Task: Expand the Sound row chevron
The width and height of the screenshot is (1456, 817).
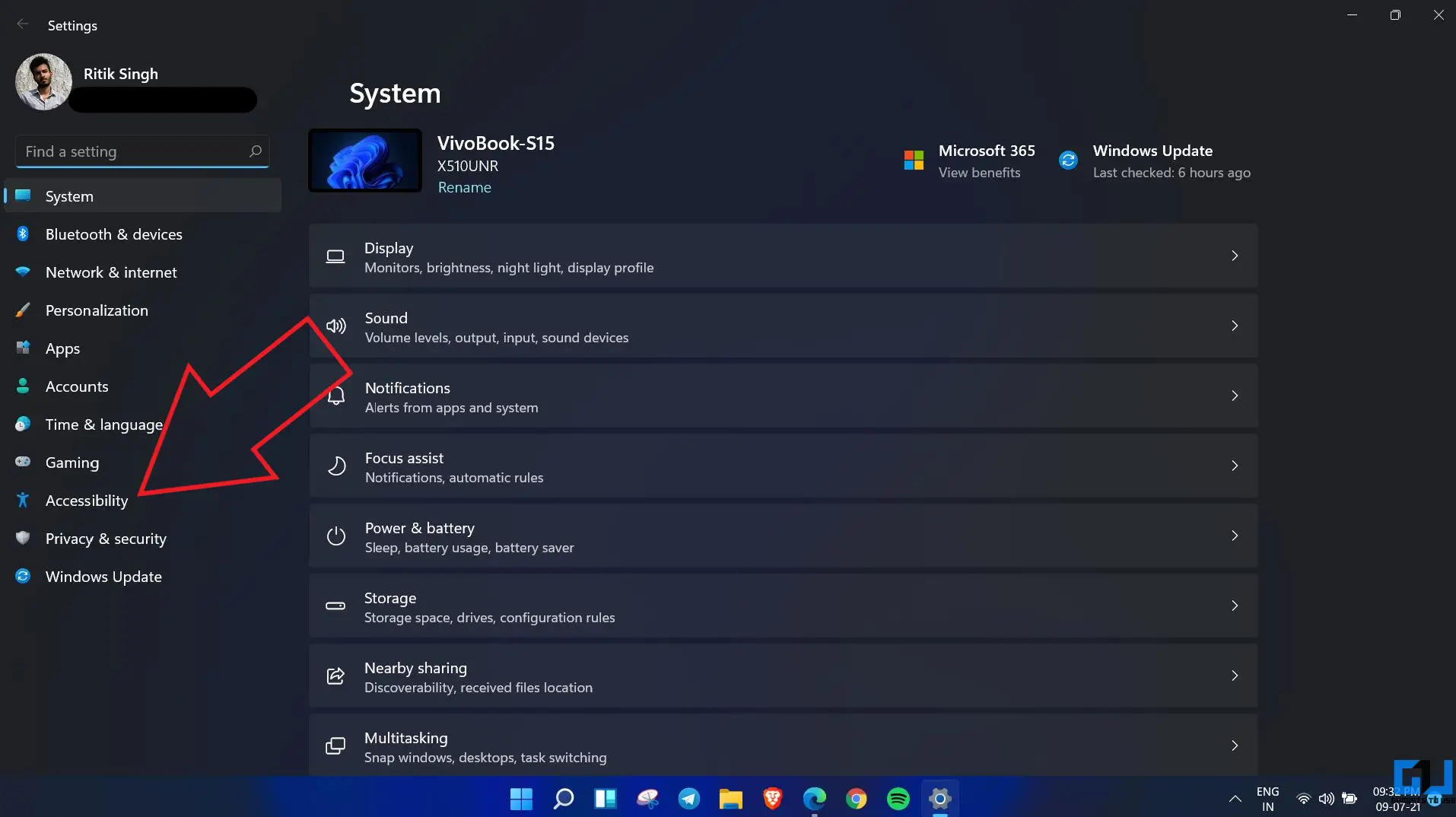Action: pos(1235,326)
